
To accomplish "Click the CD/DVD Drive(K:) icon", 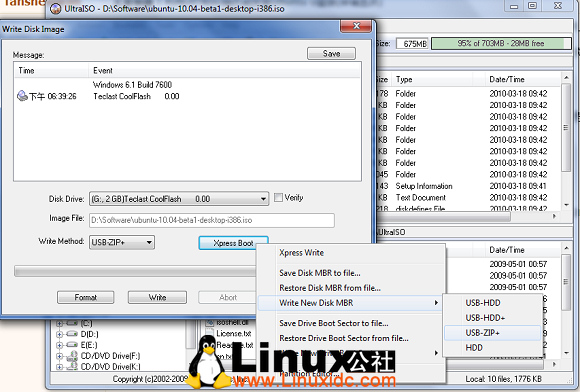I will click(x=72, y=366).
